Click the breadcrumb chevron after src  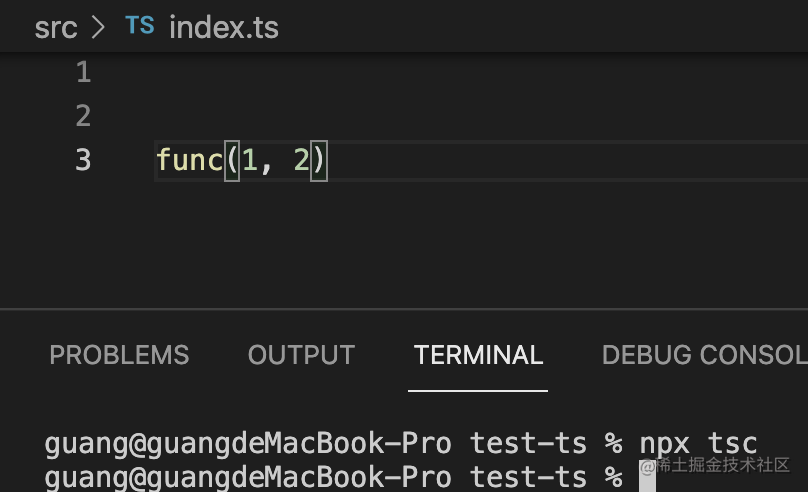[98, 28]
